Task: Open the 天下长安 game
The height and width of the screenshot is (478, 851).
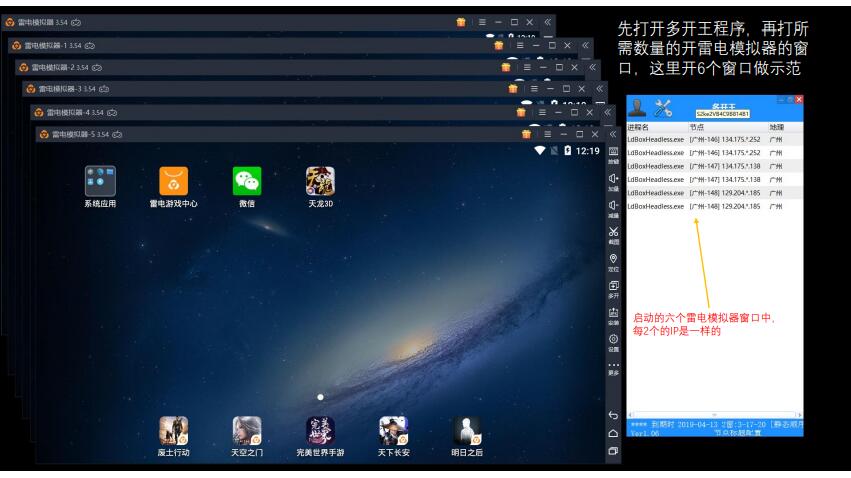Action: 393,431
